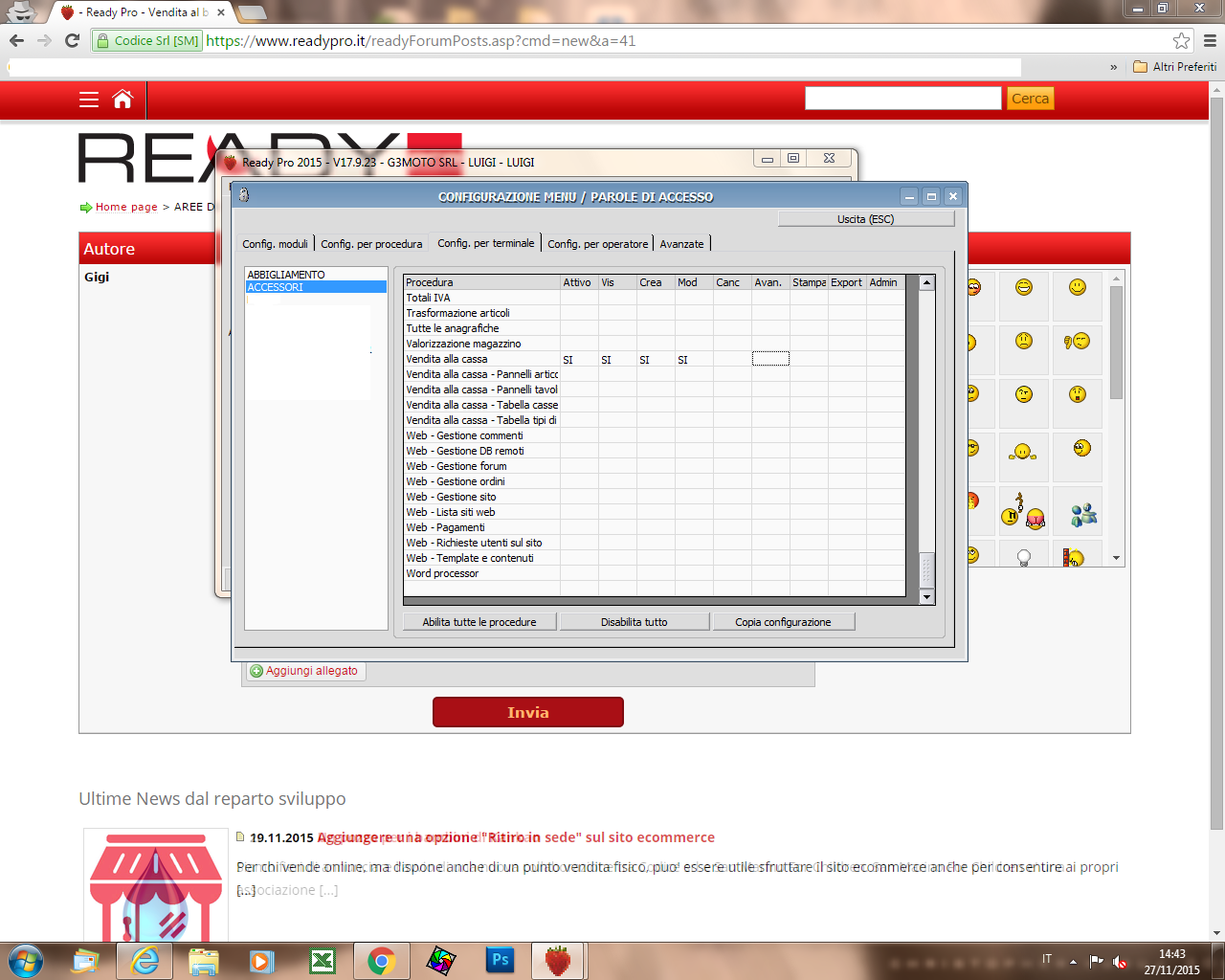Insert the grinning emoticon

pyautogui.click(x=1024, y=287)
